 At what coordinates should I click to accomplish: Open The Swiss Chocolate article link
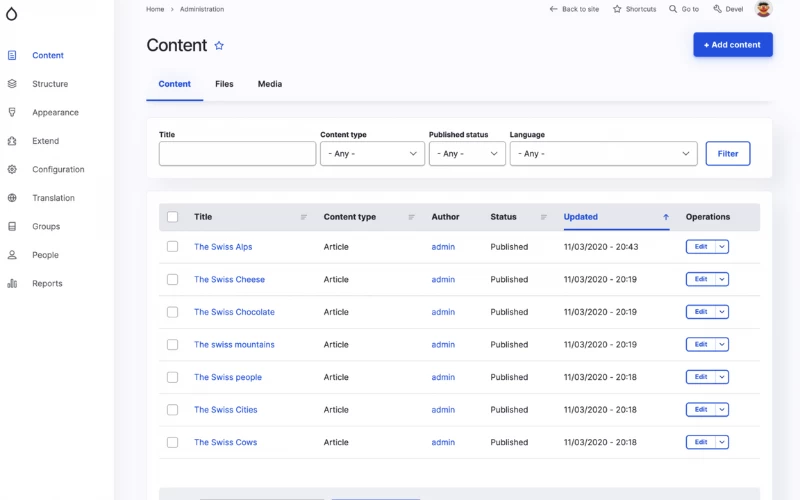pyautogui.click(x=234, y=312)
